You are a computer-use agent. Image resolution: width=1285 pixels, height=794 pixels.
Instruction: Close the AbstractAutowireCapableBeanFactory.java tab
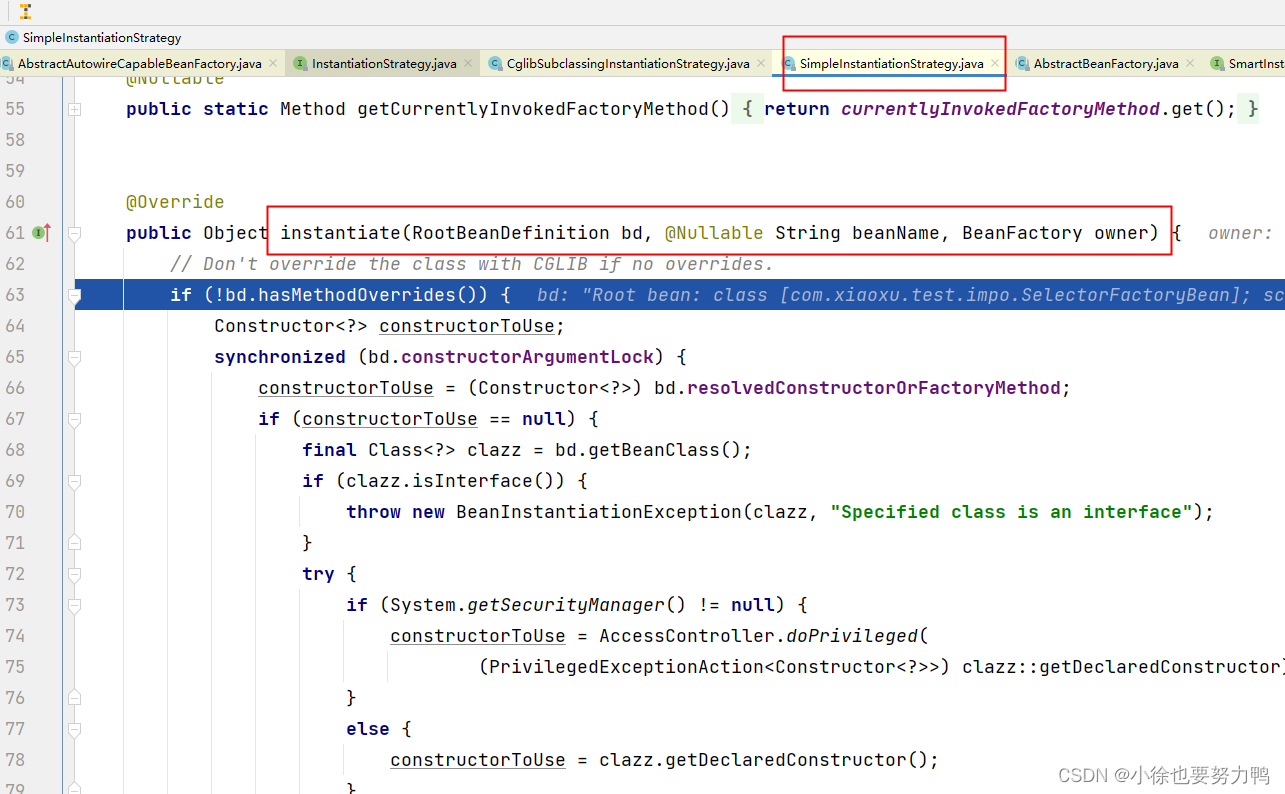[x=273, y=63]
